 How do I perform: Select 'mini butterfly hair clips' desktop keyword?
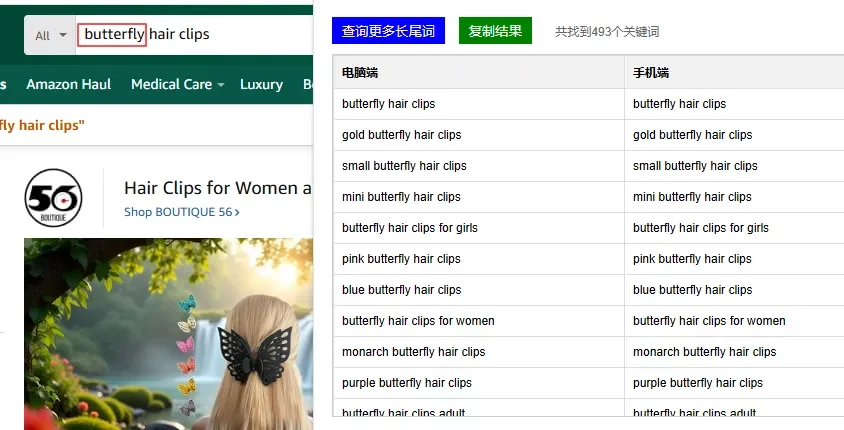tap(401, 197)
